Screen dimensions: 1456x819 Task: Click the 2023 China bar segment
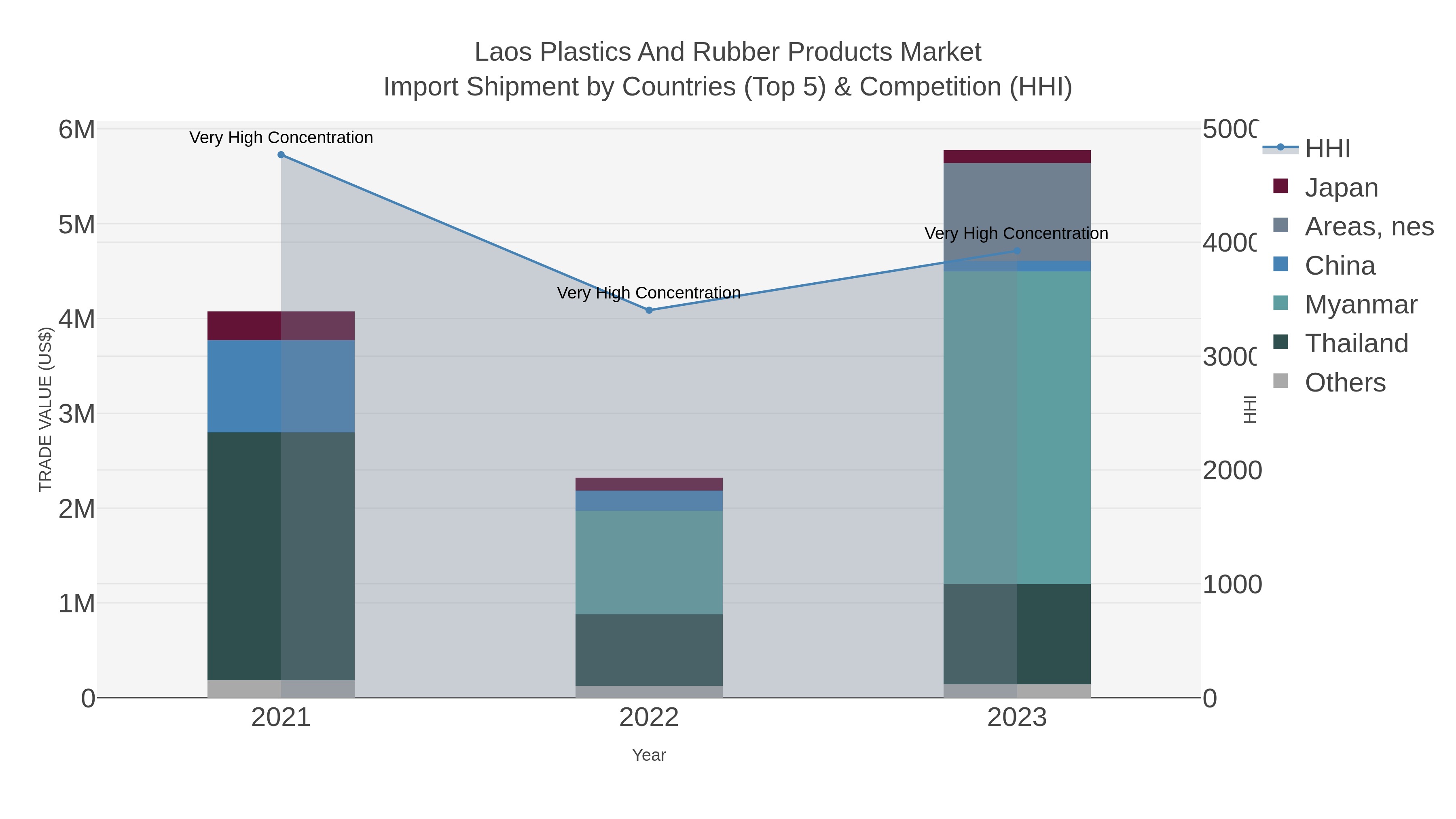(1017, 266)
